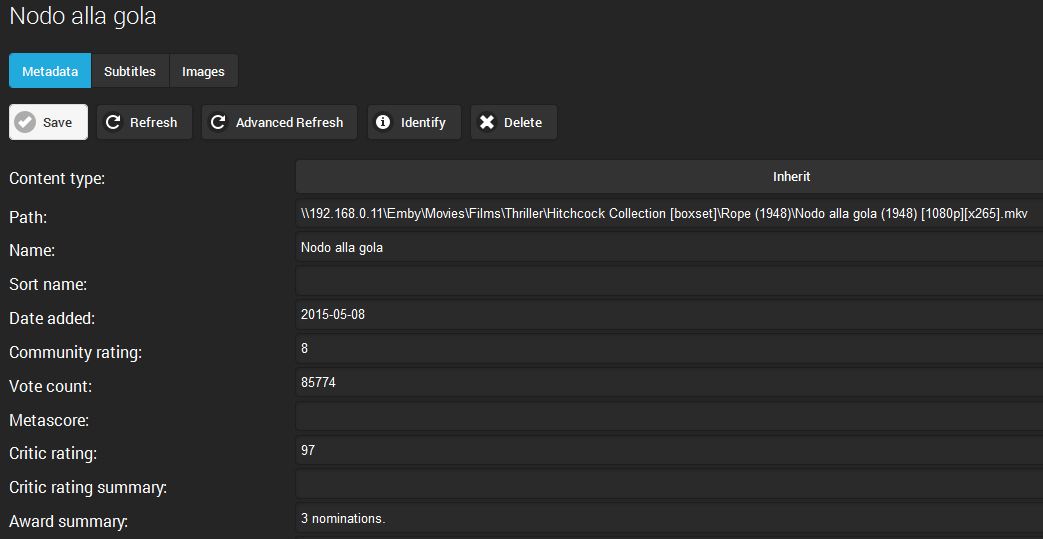
Task: Select the Community rating field
Action: point(669,349)
